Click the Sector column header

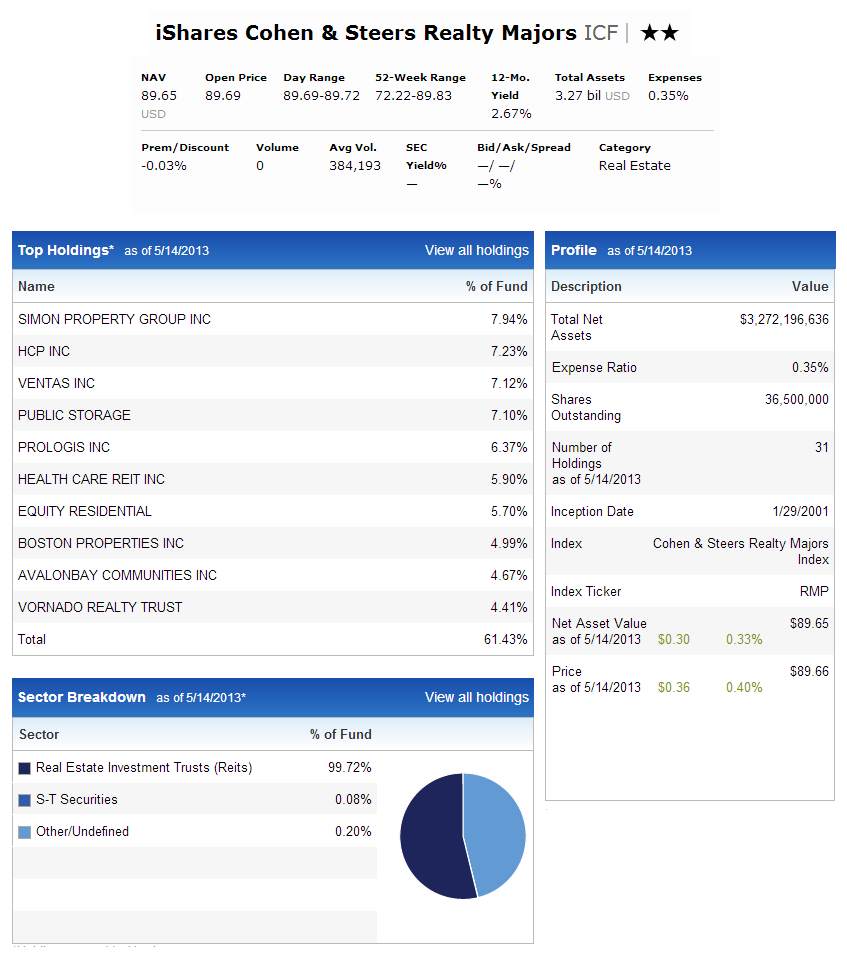pyautogui.click(x=39, y=735)
